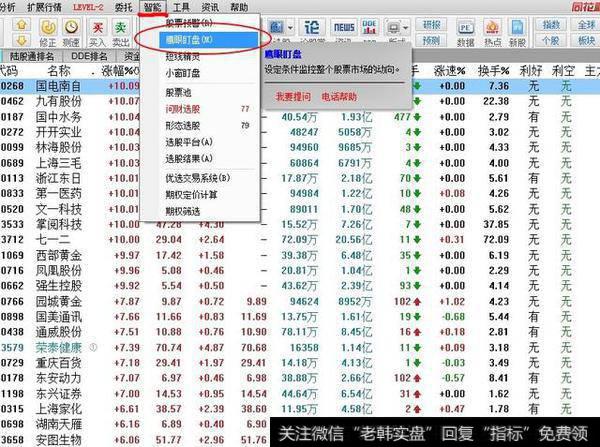The image size is (600, 447).
Task: Select the 国电南自 stock row
Action: pos(300,86)
